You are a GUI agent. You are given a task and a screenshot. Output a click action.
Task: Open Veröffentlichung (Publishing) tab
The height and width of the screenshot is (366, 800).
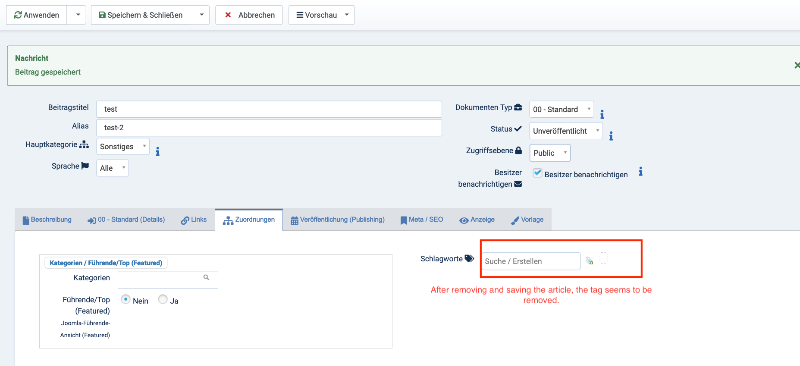point(337,220)
